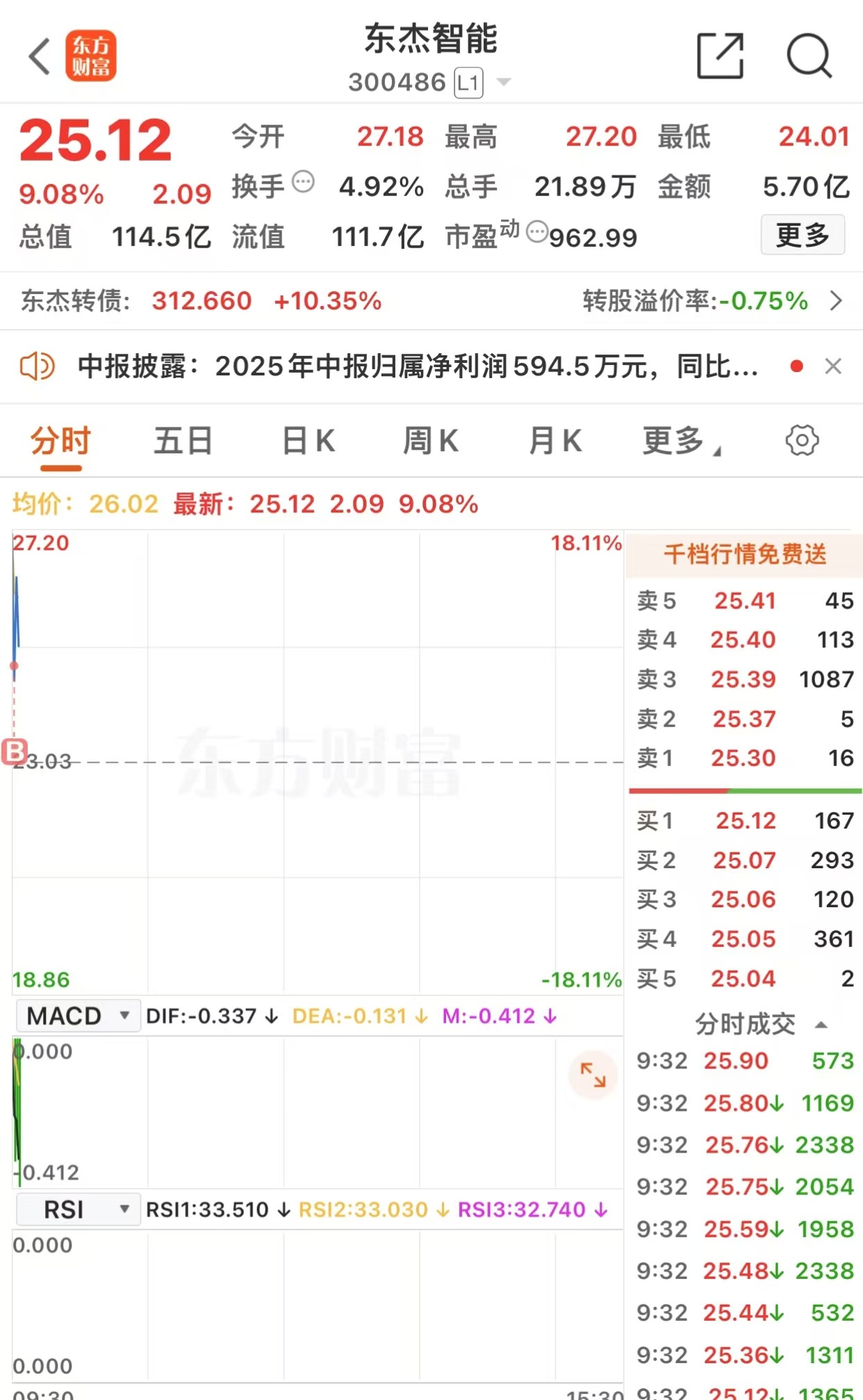Tap the B buy marker on chart
The image size is (863, 1400).
pos(14,751)
